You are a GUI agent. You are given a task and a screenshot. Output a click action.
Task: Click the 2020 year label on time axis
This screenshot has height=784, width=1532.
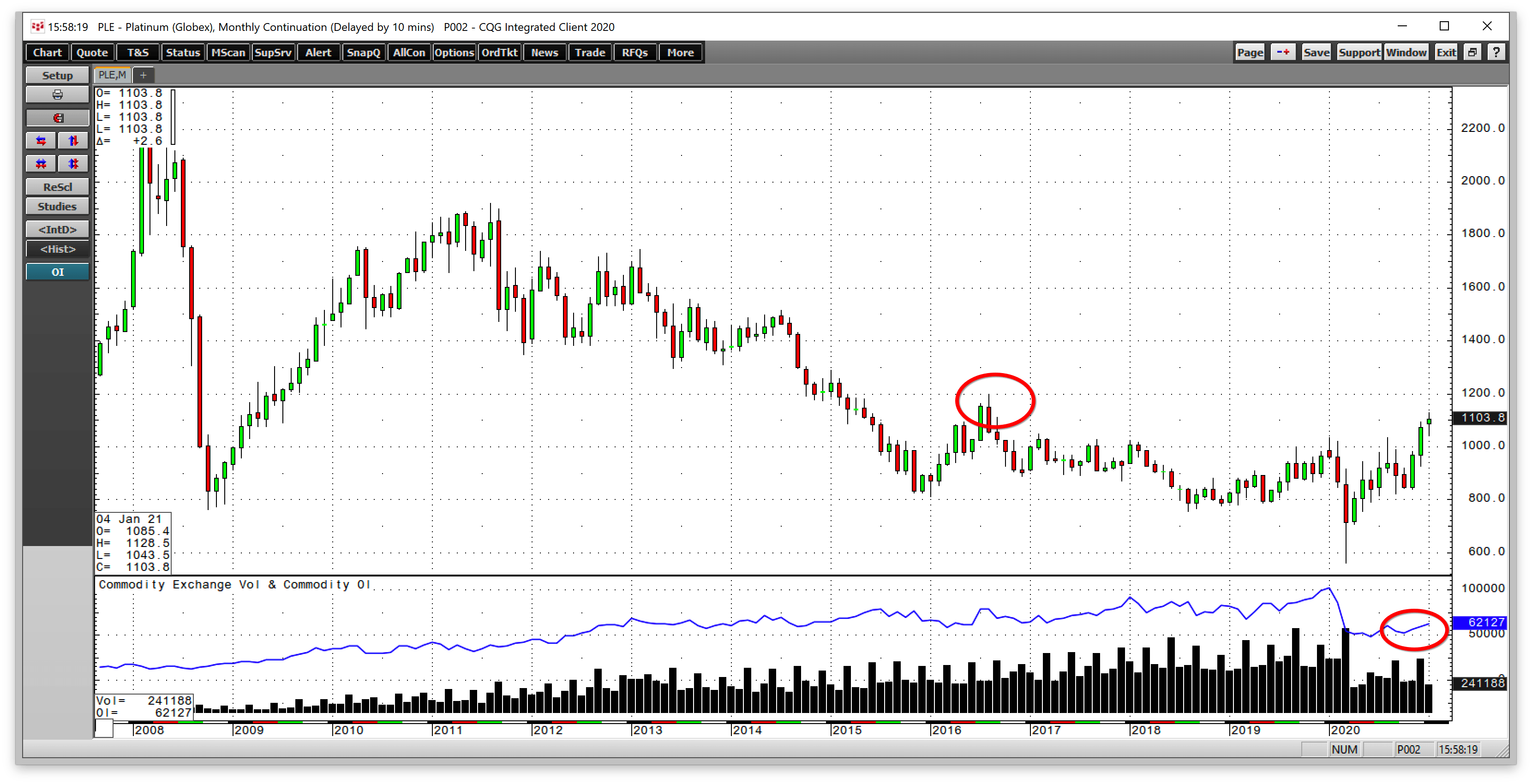click(1345, 730)
